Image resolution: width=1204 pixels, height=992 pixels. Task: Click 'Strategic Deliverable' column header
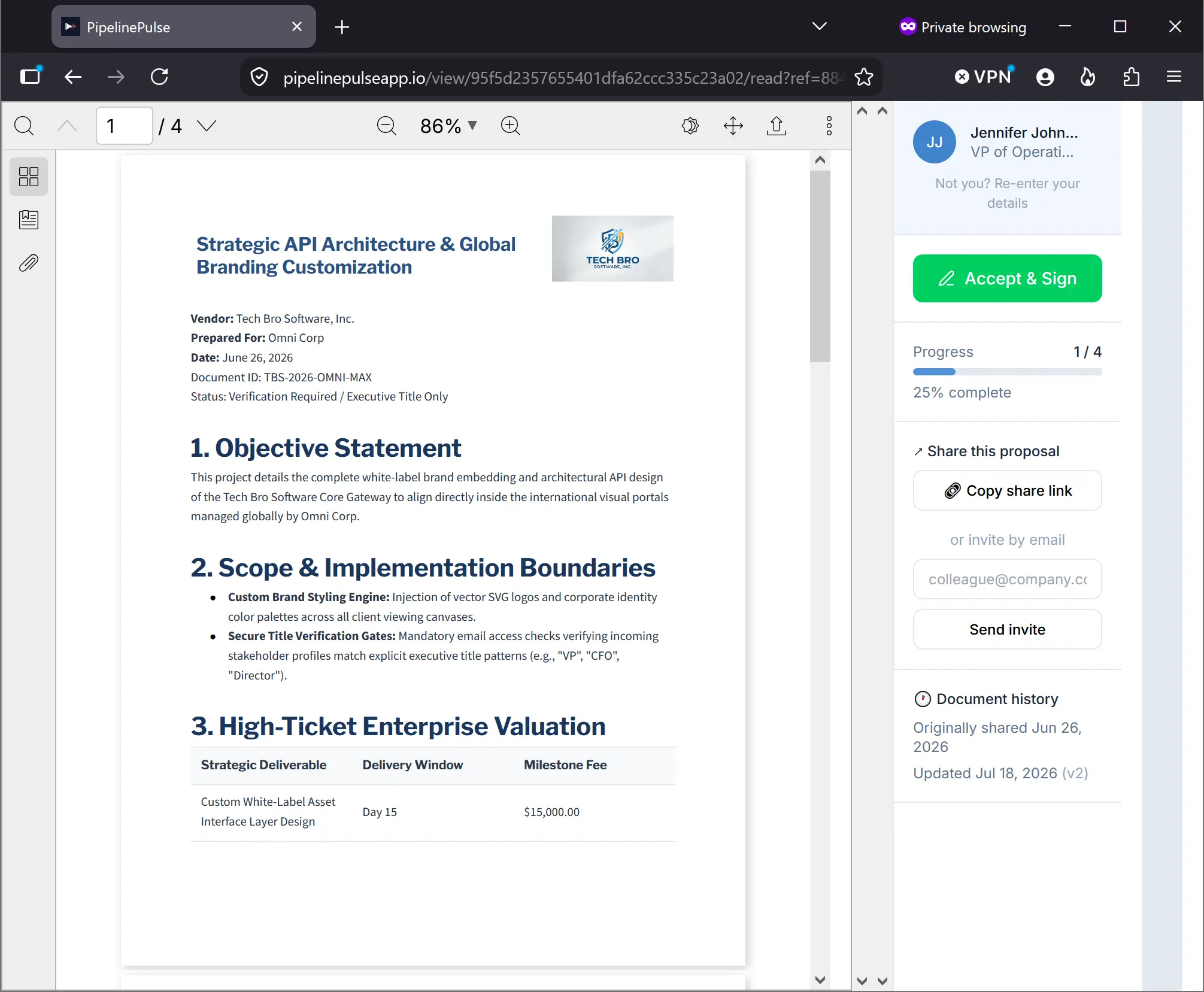tap(263, 765)
